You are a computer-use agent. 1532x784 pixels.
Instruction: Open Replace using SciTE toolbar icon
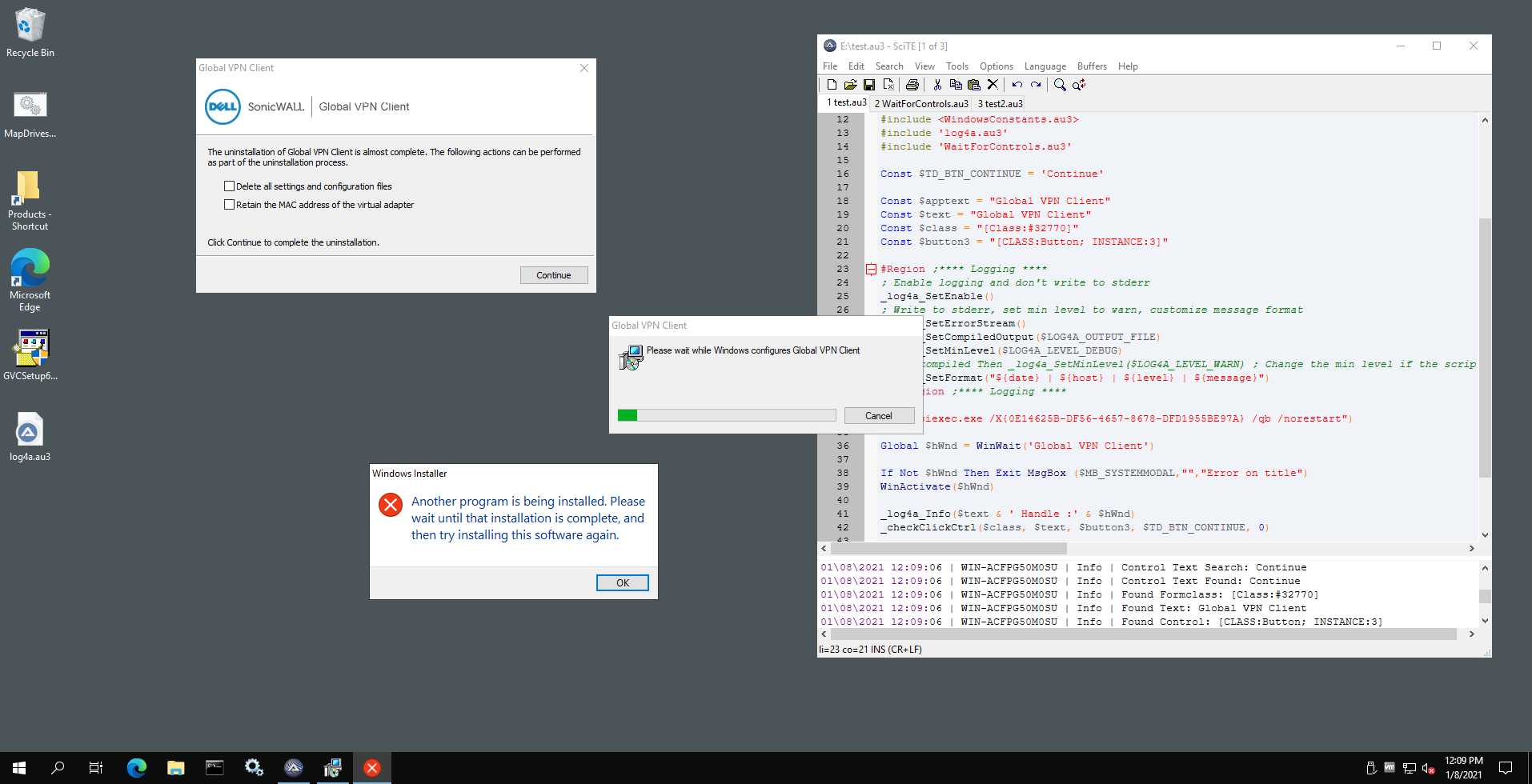point(1079,85)
